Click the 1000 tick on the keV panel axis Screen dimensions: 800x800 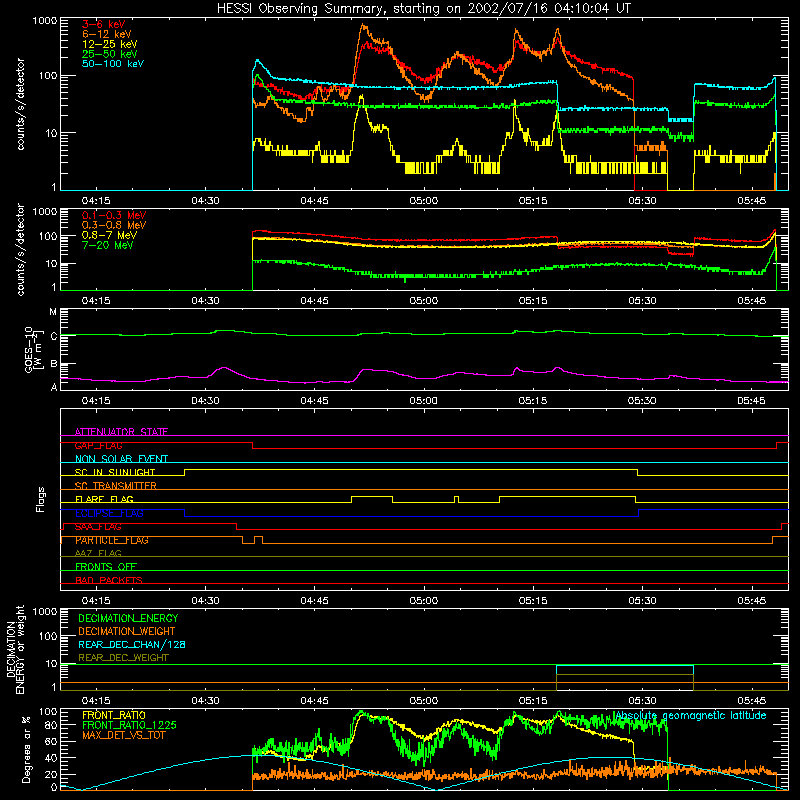pos(44,21)
